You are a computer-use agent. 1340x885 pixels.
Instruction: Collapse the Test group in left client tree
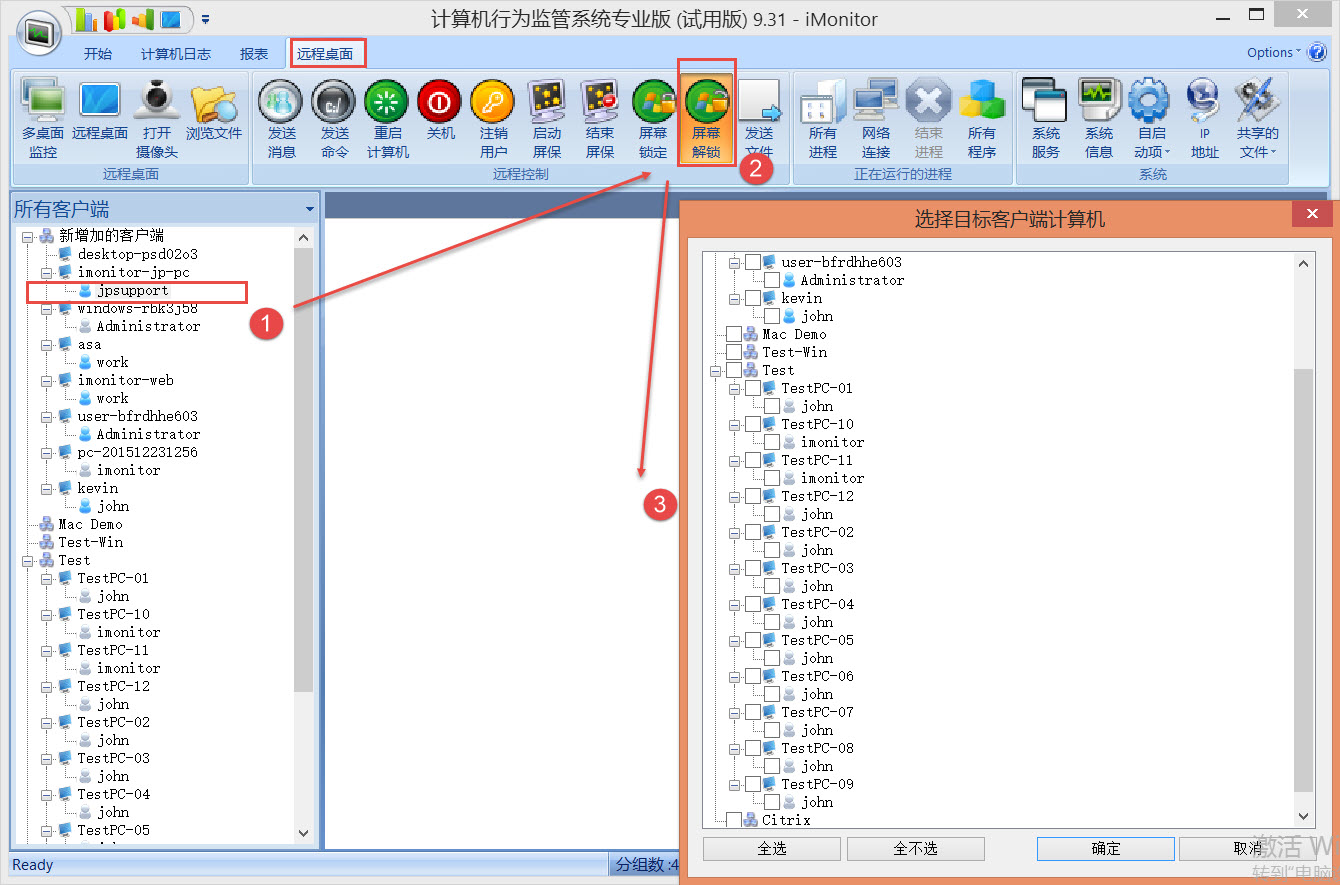click(27, 560)
